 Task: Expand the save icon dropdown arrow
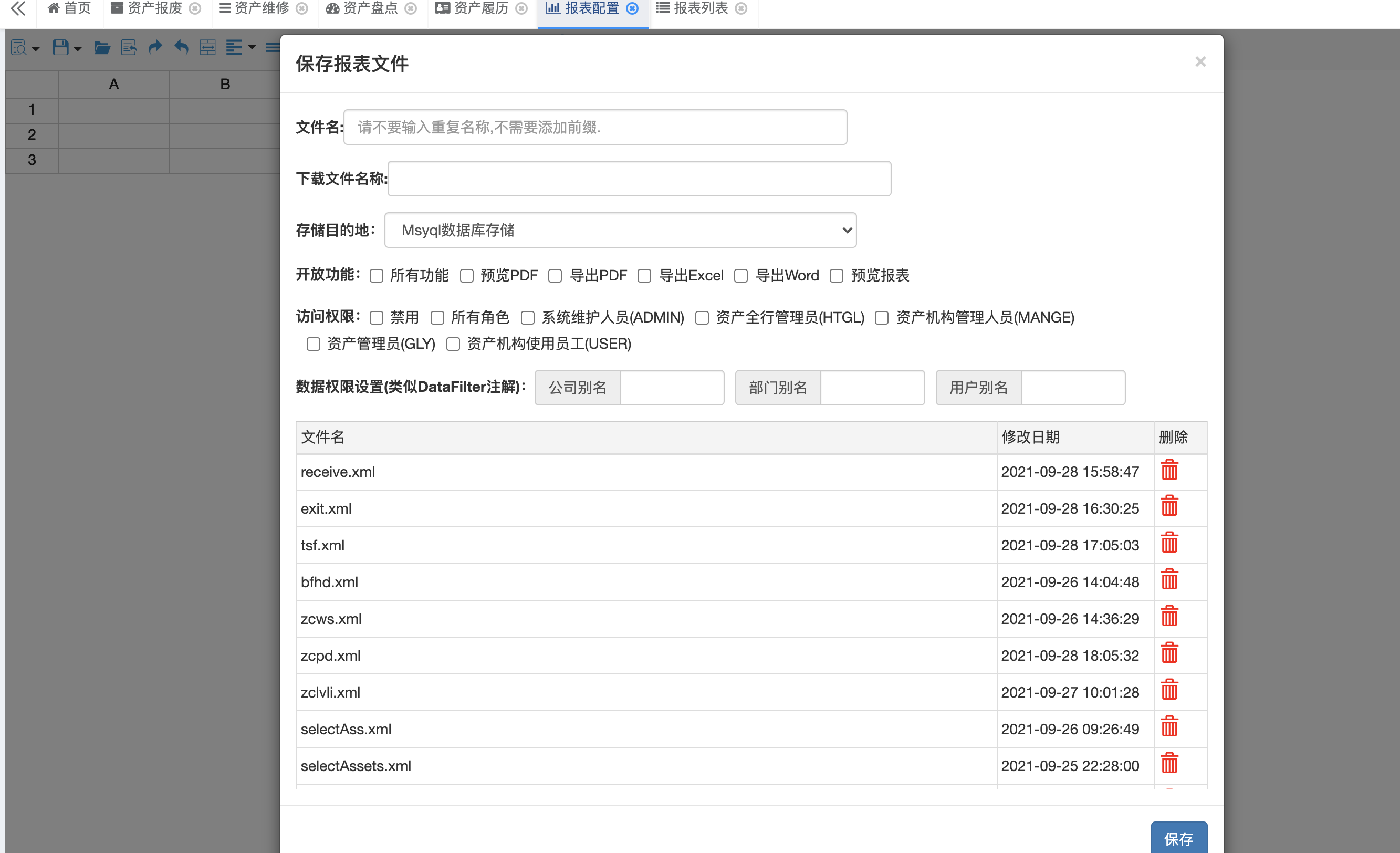[x=78, y=49]
